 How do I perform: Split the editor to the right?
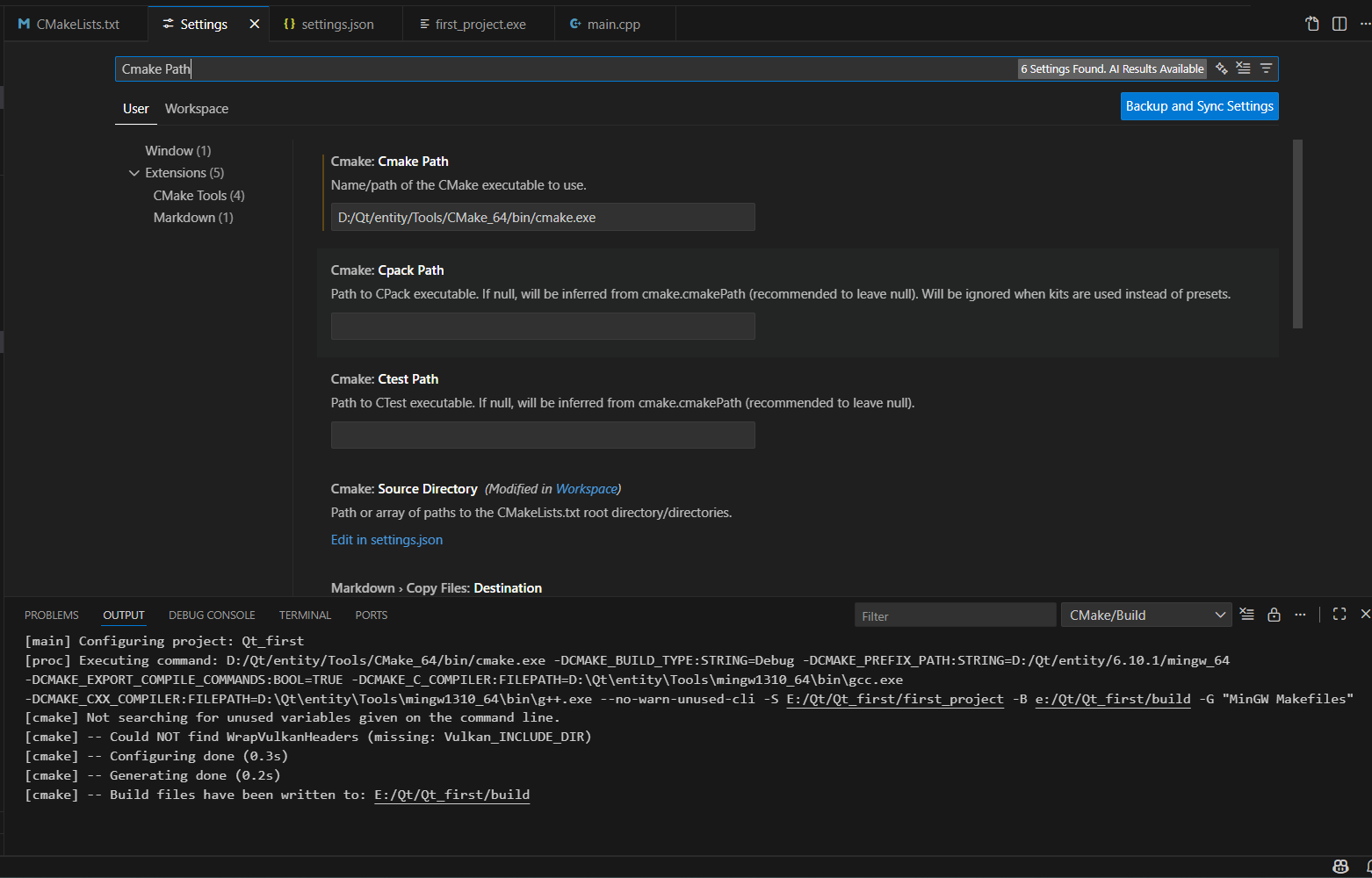(x=1340, y=24)
